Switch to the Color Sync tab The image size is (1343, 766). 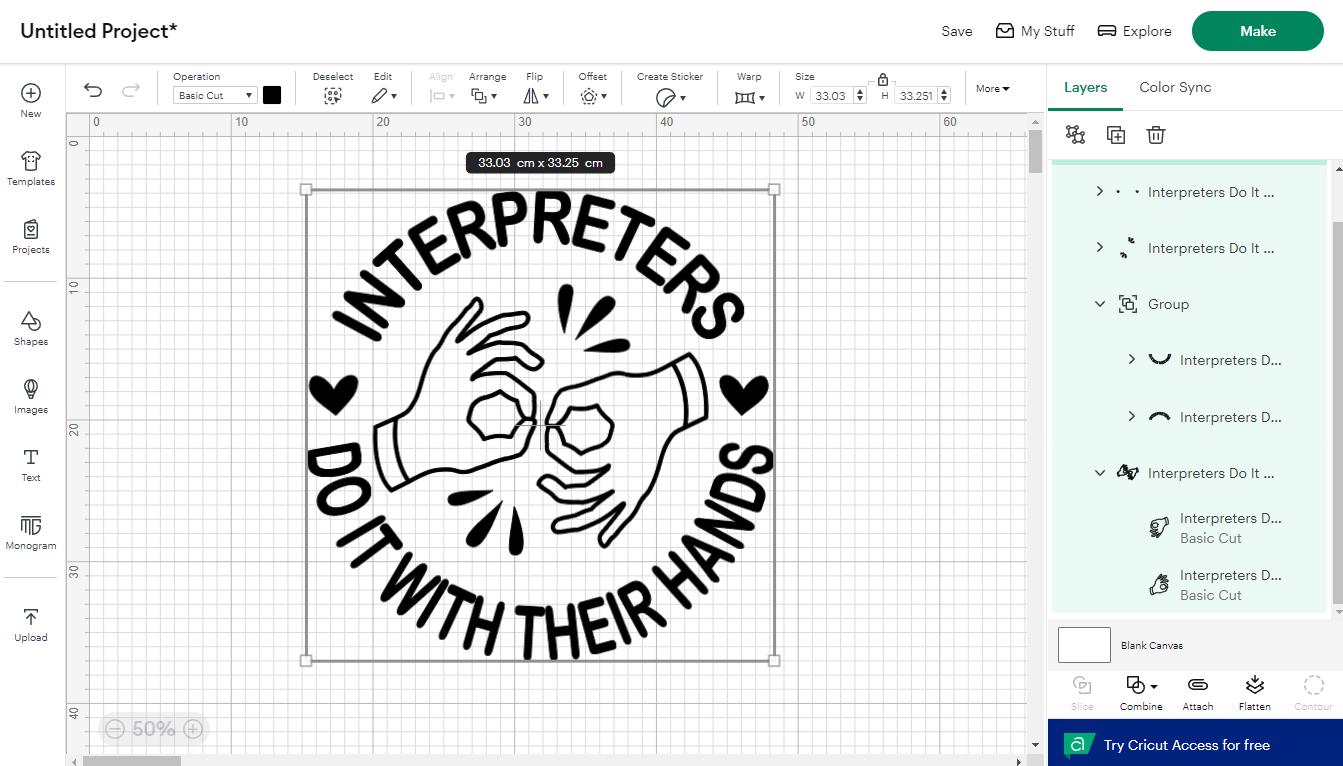click(x=1175, y=87)
